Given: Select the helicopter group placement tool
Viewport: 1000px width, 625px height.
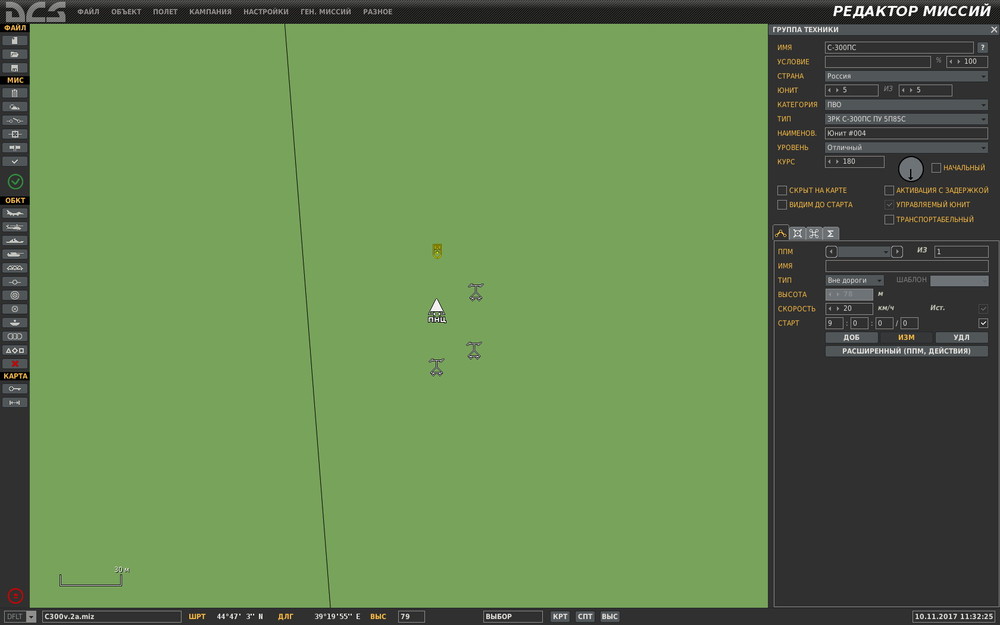Looking at the screenshot, I should (15, 227).
